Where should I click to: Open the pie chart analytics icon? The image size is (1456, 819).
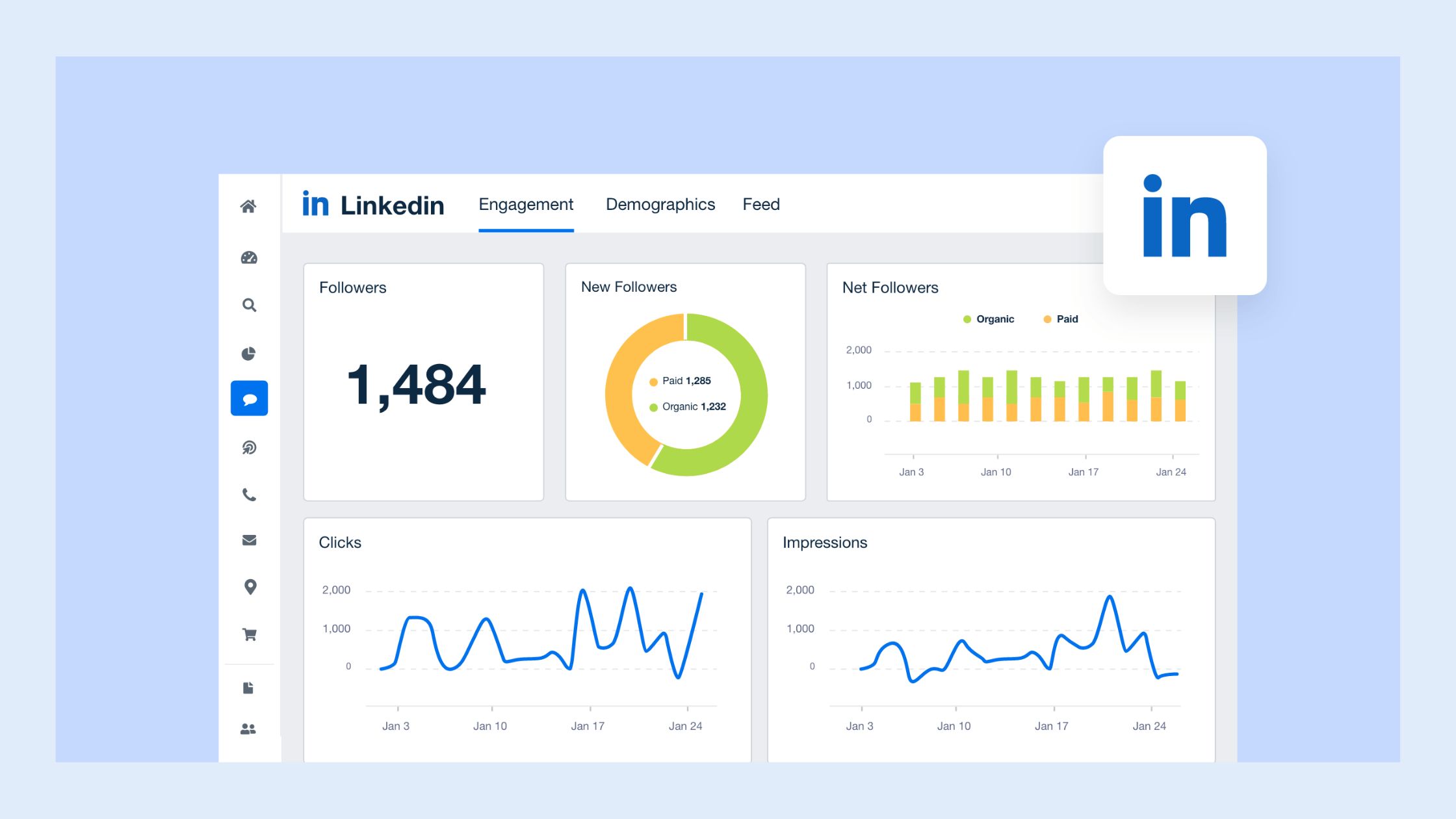(x=249, y=354)
